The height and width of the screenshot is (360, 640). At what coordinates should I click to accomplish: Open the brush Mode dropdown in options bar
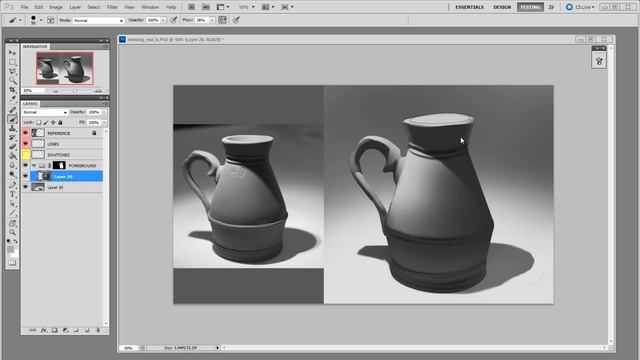pos(98,20)
